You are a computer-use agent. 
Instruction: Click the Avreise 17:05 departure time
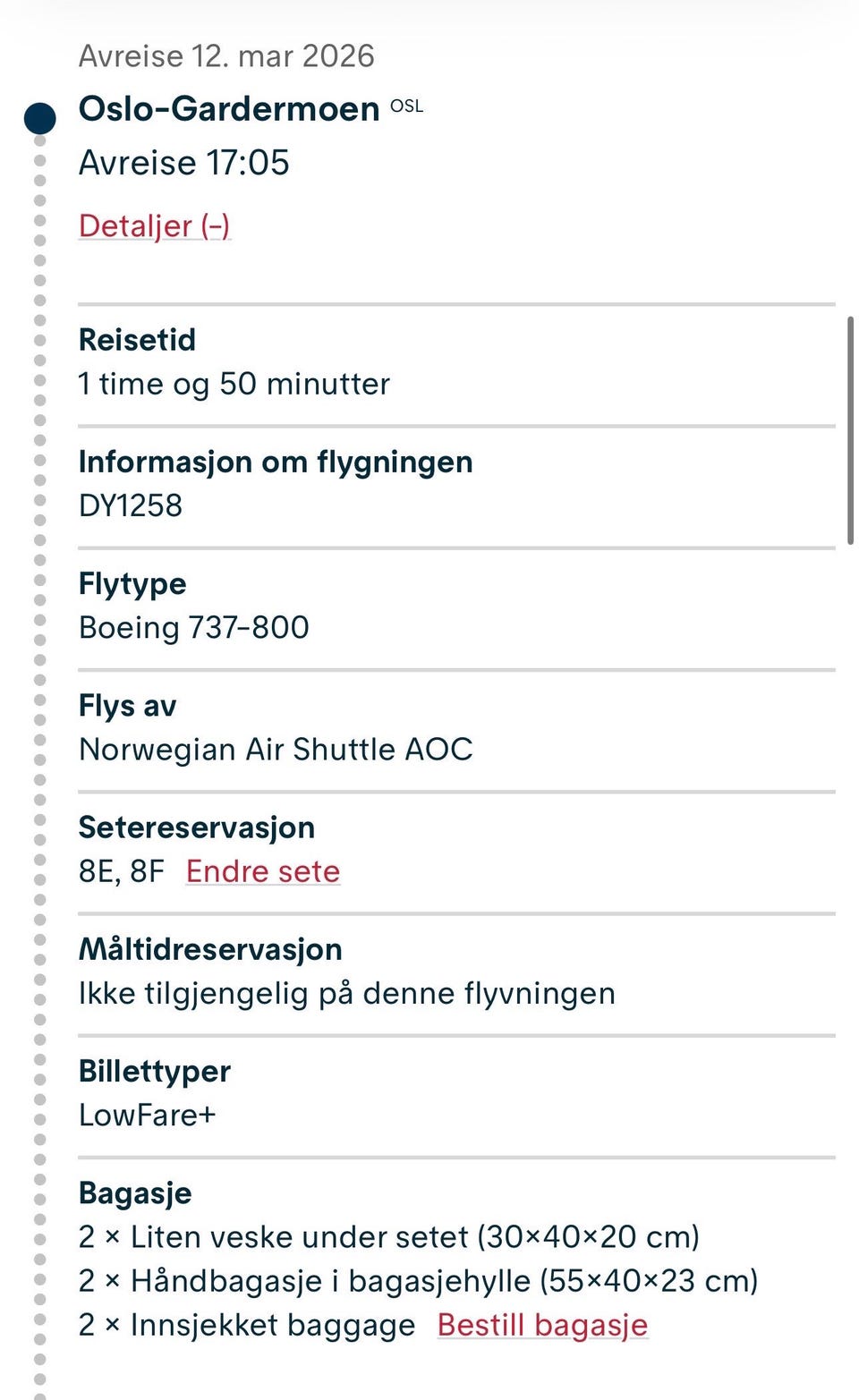tap(184, 163)
